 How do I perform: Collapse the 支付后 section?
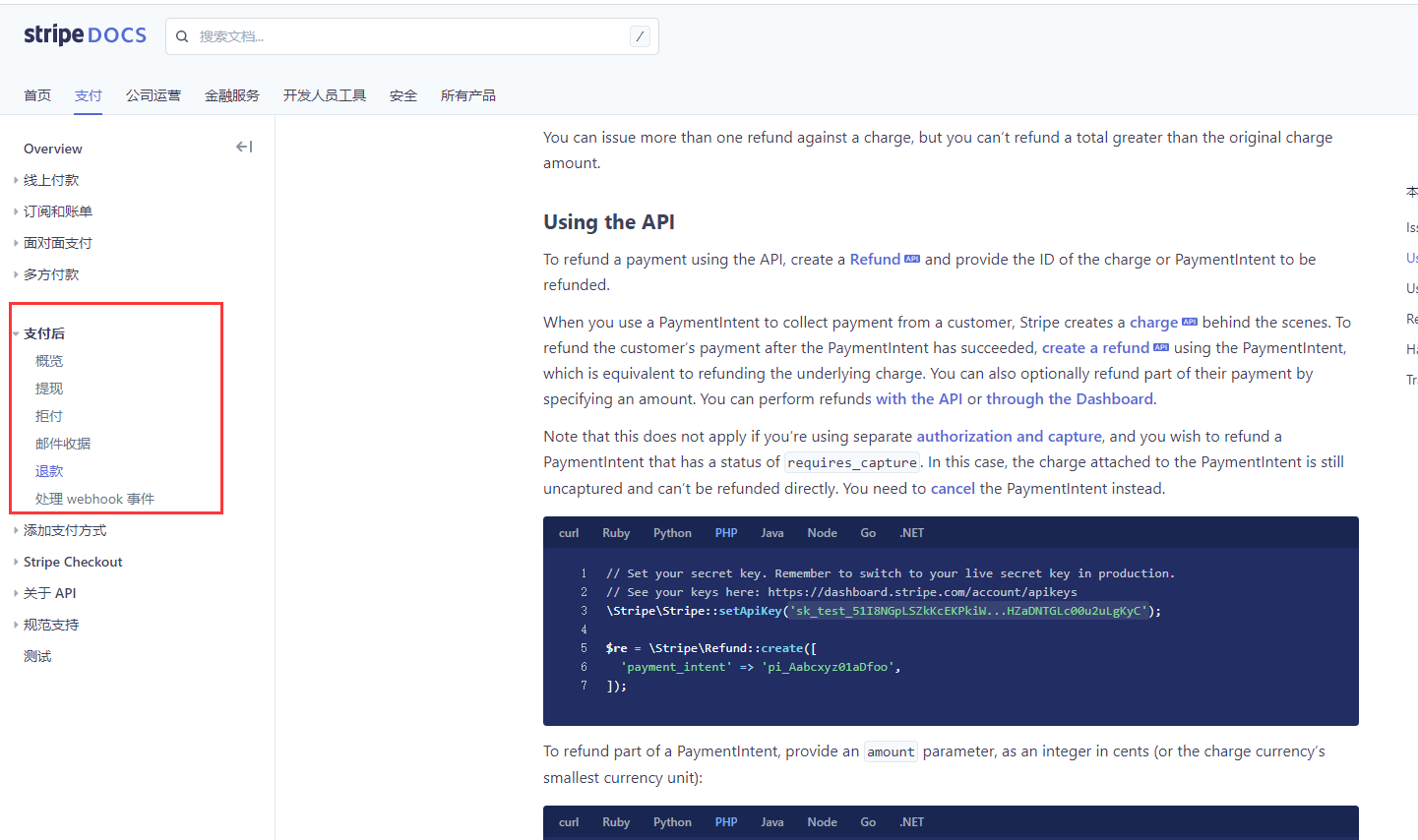[x=44, y=333]
